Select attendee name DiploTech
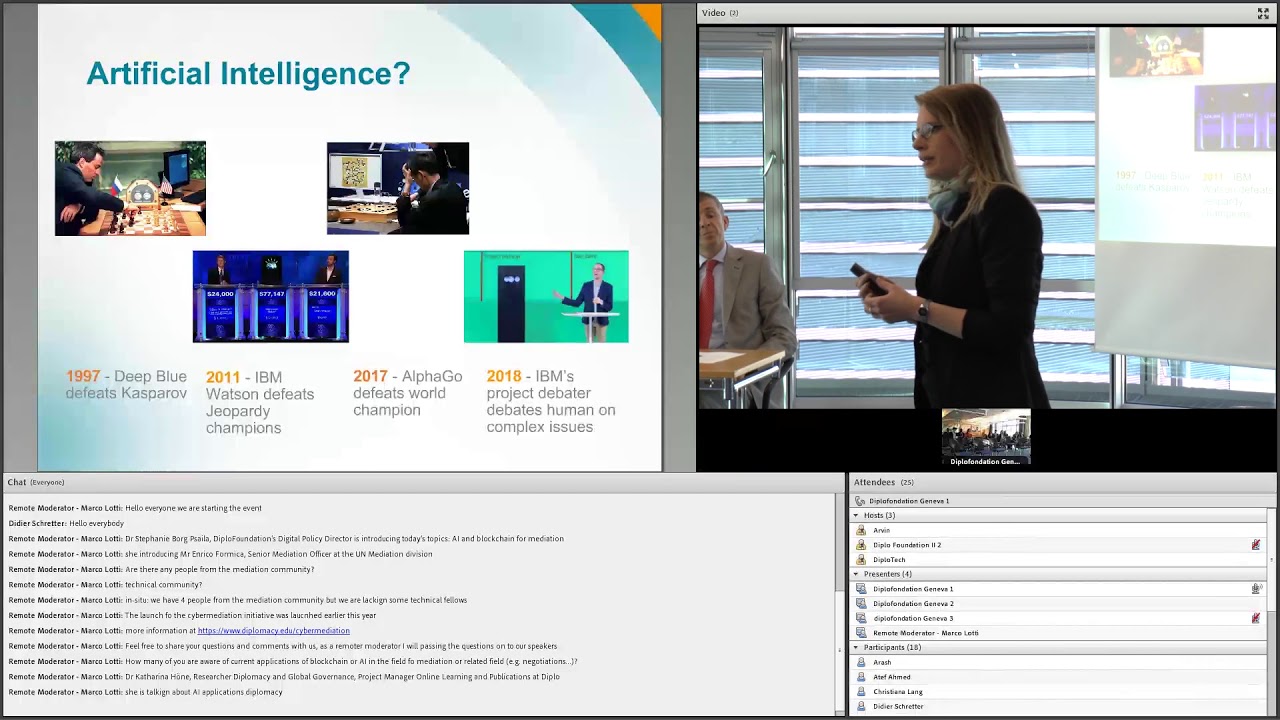Viewport: 1280px width, 720px height. (x=889, y=560)
